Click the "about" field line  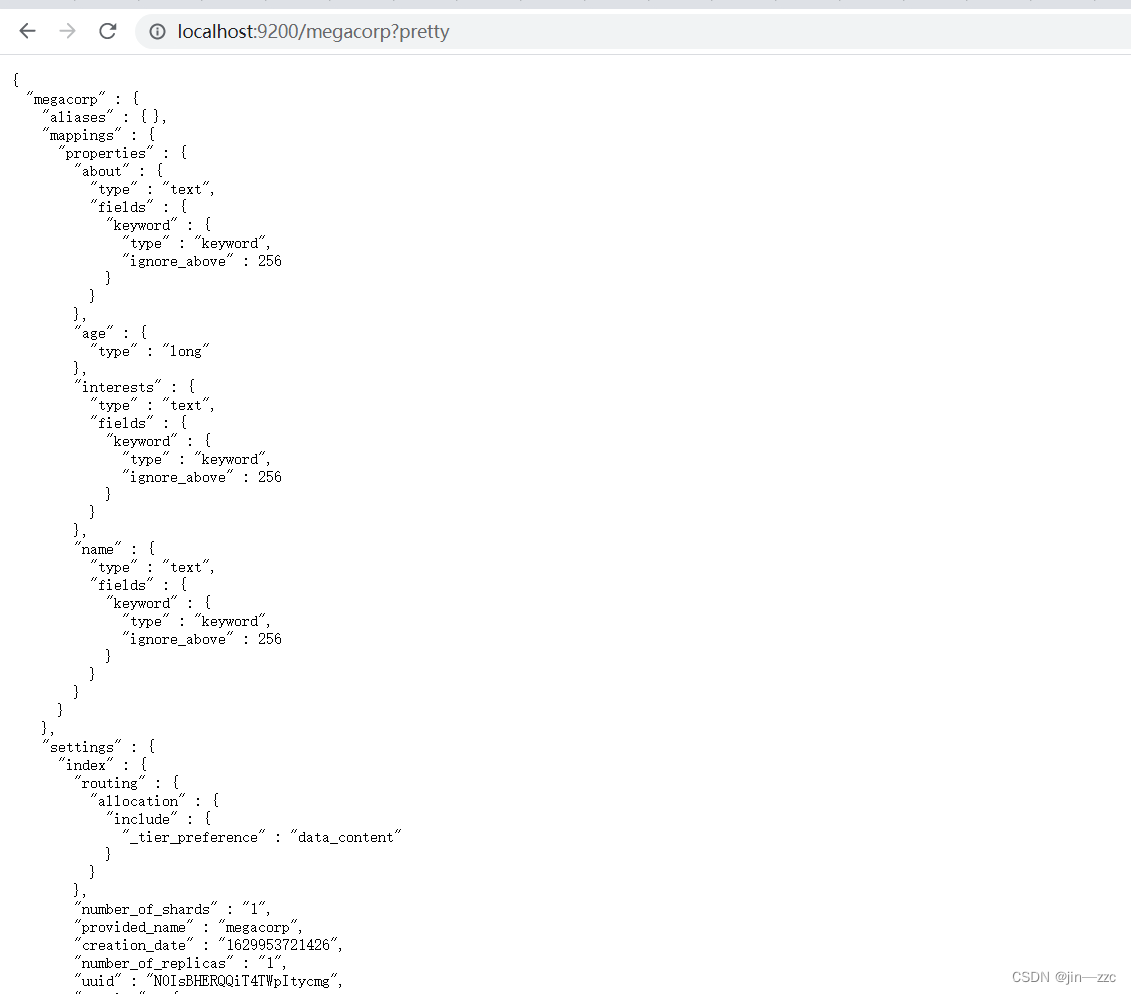(119, 171)
